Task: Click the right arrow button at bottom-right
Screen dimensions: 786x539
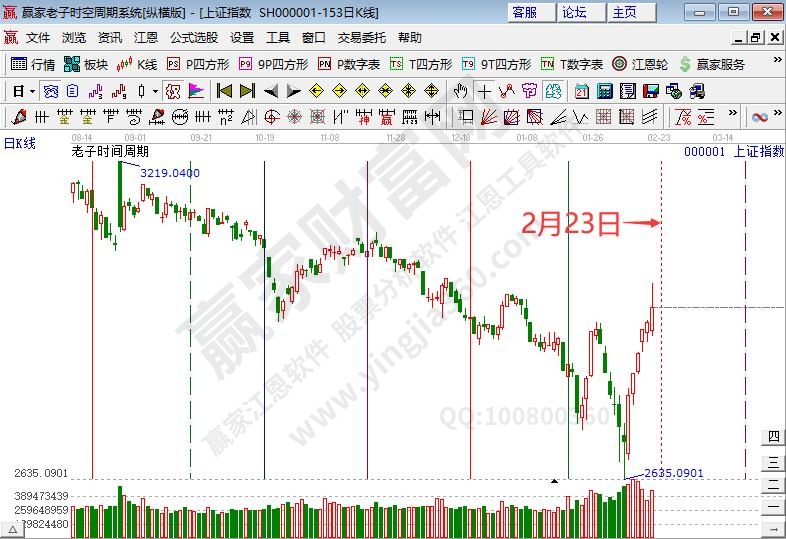Action: [773, 529]
